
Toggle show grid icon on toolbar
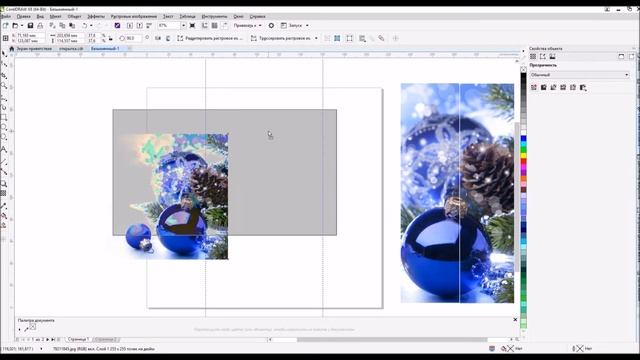coord(214,25)
